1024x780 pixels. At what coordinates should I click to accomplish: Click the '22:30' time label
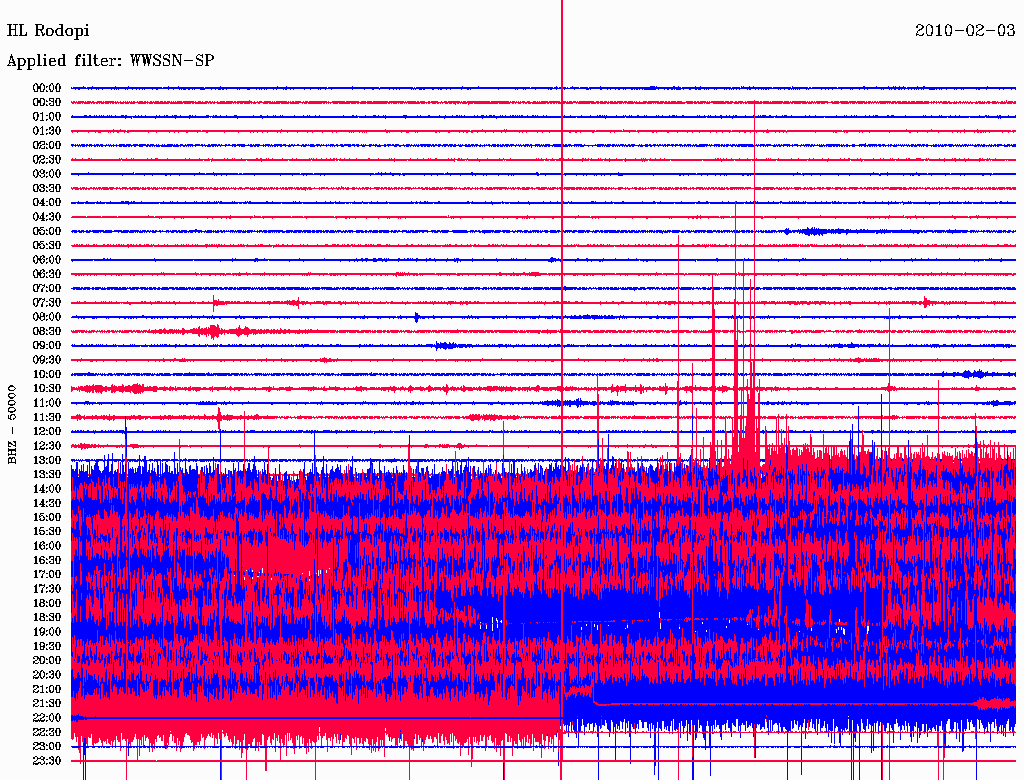coord(47,732)
